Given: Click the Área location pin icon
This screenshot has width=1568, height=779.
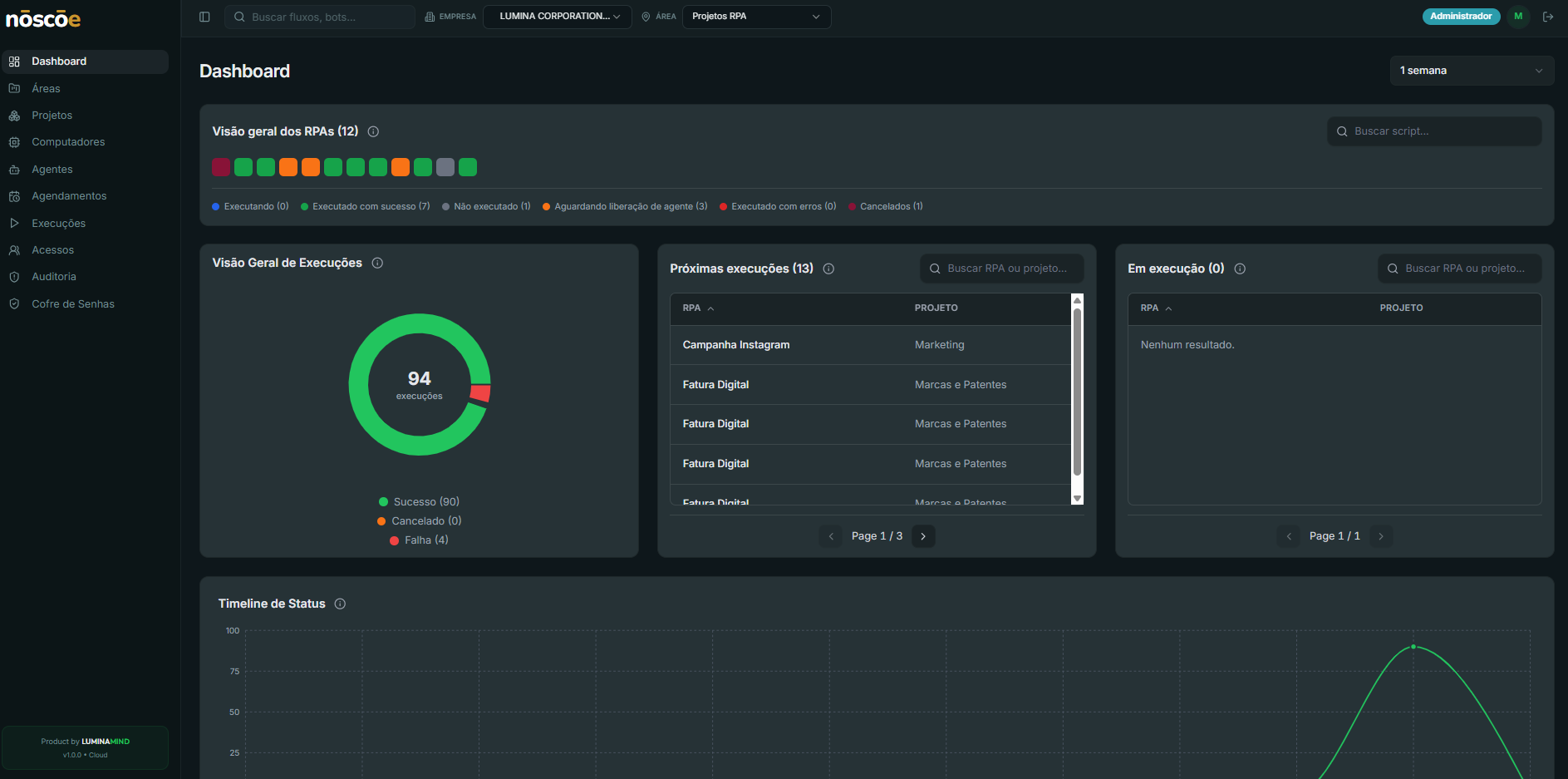Looking at the screenshot, I should pyautogui.click(x=646, y=17).
